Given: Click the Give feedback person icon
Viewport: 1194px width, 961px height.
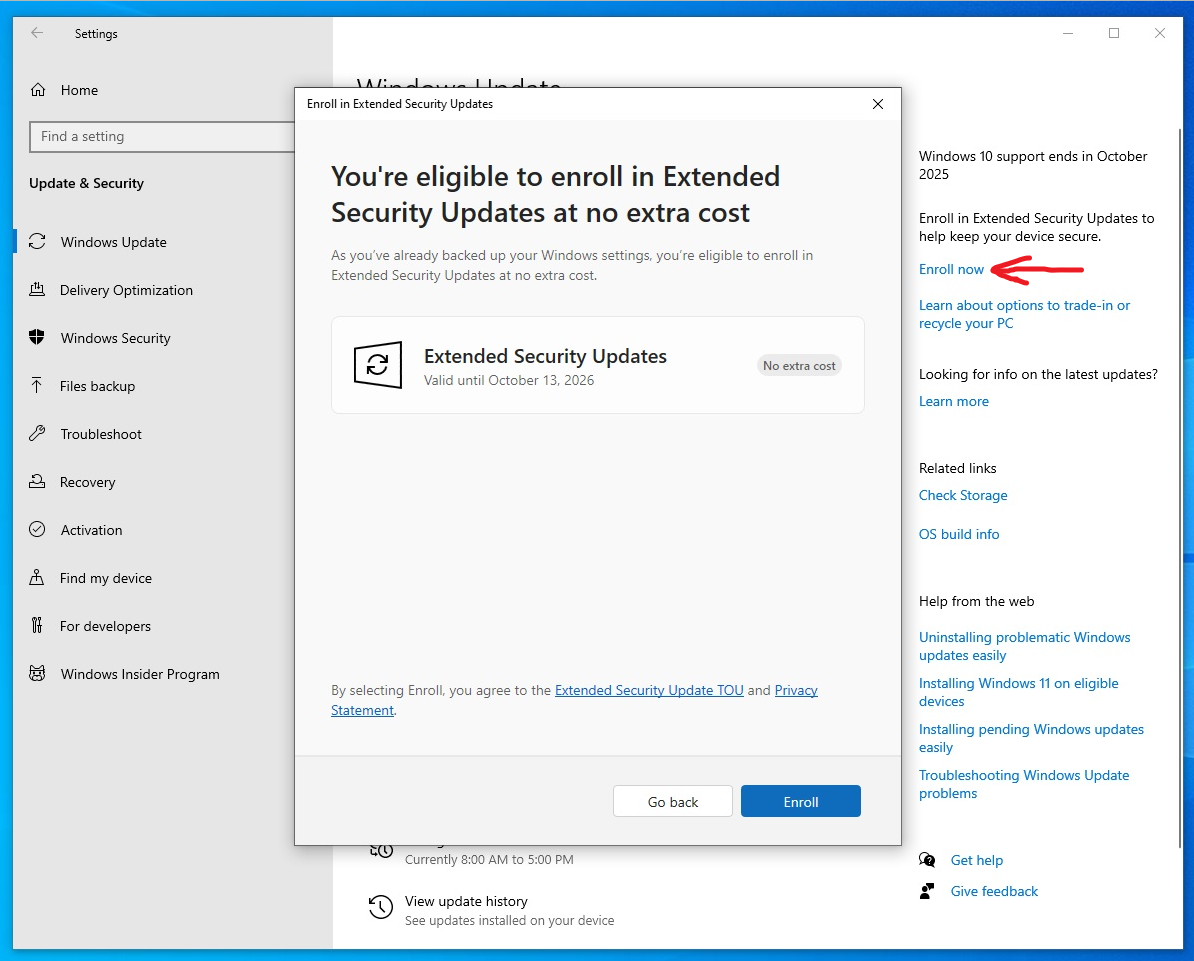Looking at the screenshot, I should coord(927,891).
